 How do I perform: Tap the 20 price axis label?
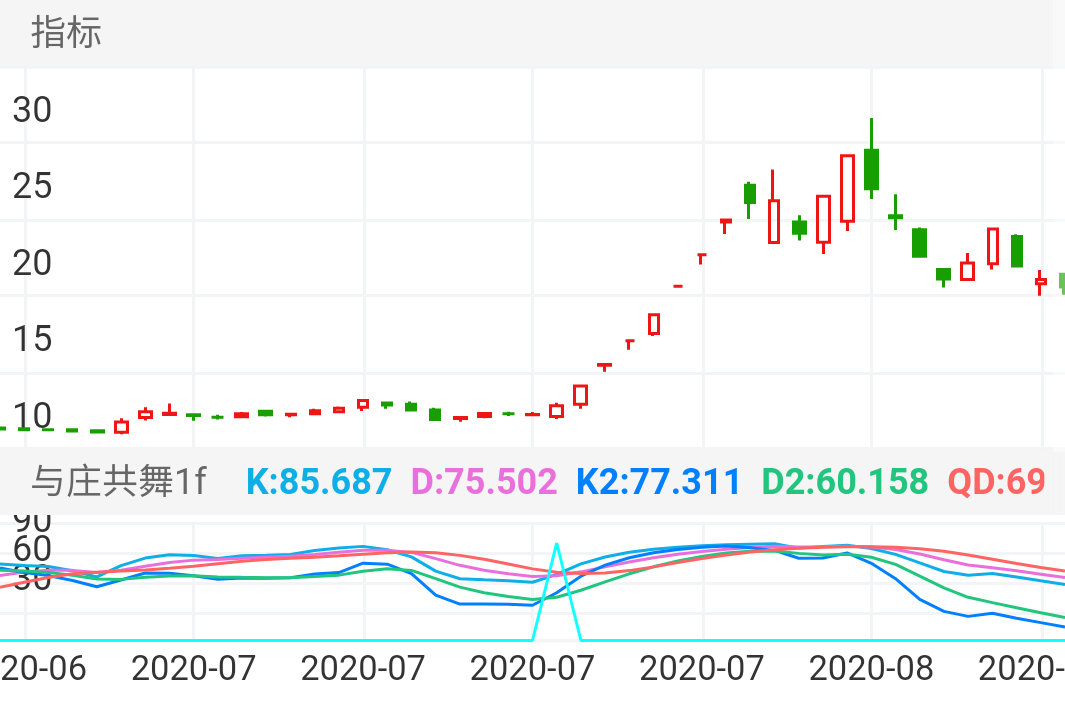click(32, 263)
